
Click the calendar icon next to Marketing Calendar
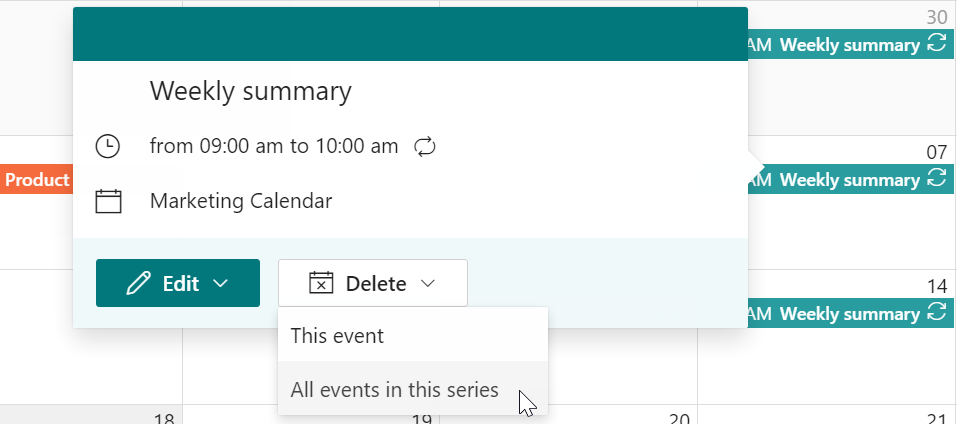pos(109,201)
